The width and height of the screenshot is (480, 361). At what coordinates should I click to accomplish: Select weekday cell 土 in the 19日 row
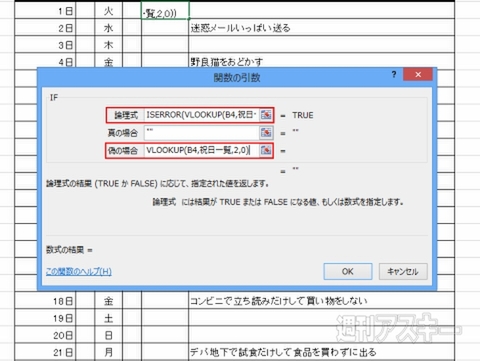click(109, 318)
